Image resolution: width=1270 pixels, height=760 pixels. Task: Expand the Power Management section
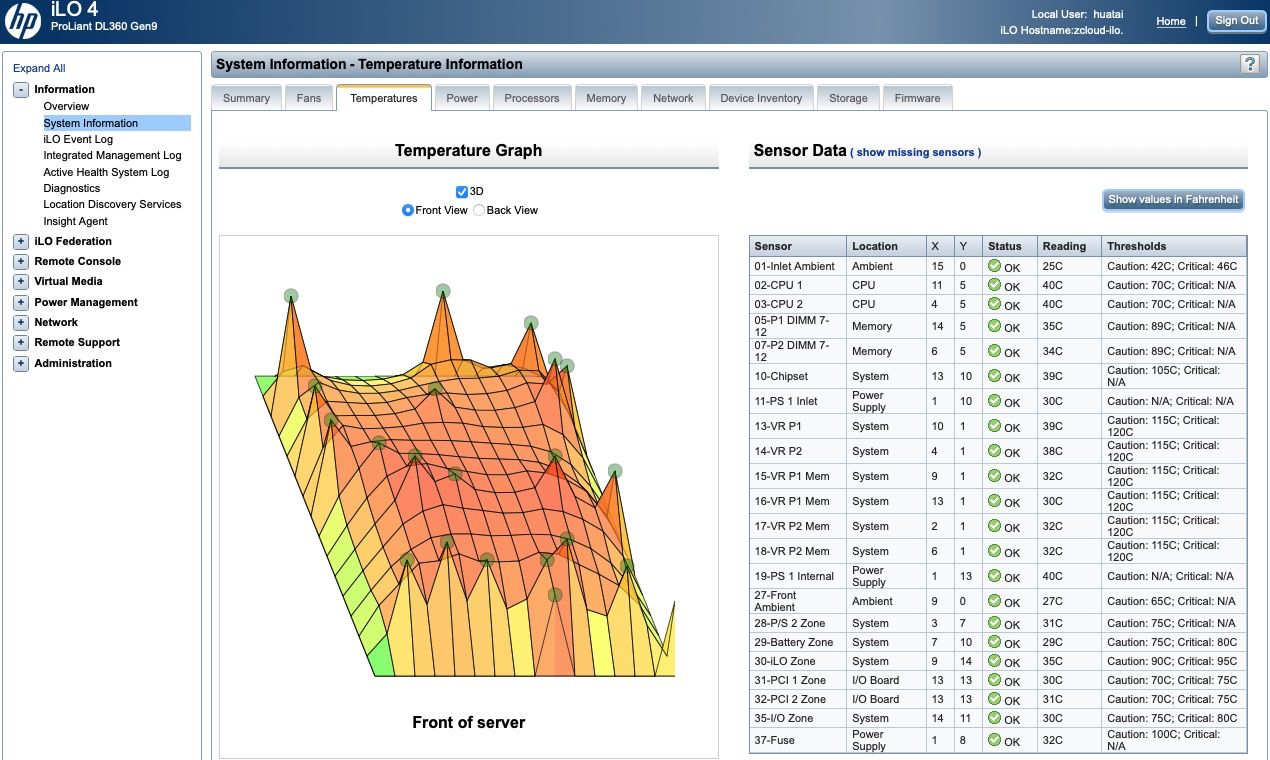21,302
